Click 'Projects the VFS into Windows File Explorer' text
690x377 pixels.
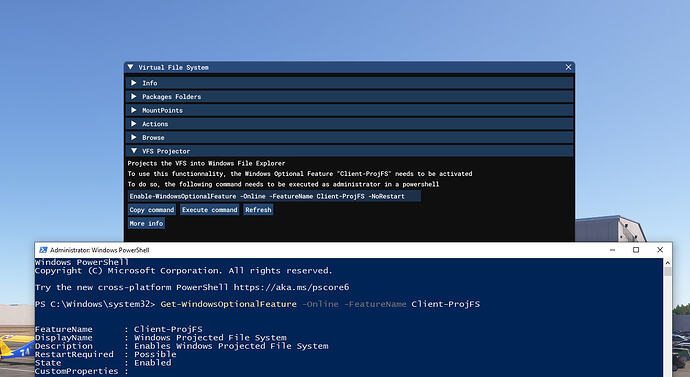coord(206,163)
